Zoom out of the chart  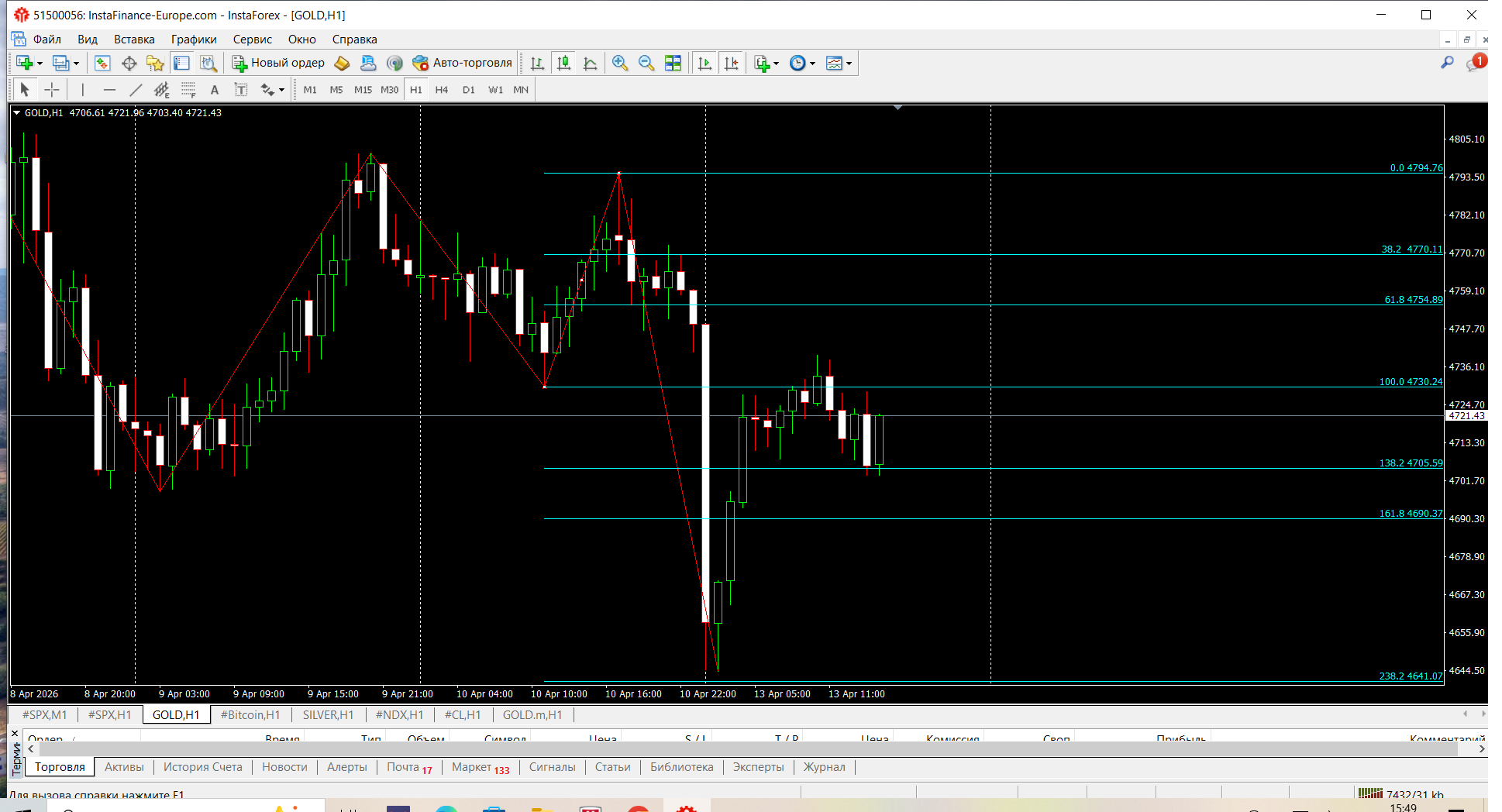click(646, 64)
